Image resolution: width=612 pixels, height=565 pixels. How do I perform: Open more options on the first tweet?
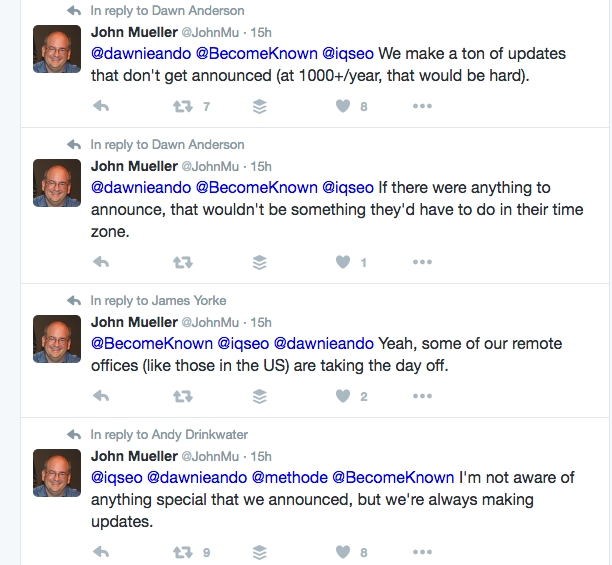tap(422, 106)
